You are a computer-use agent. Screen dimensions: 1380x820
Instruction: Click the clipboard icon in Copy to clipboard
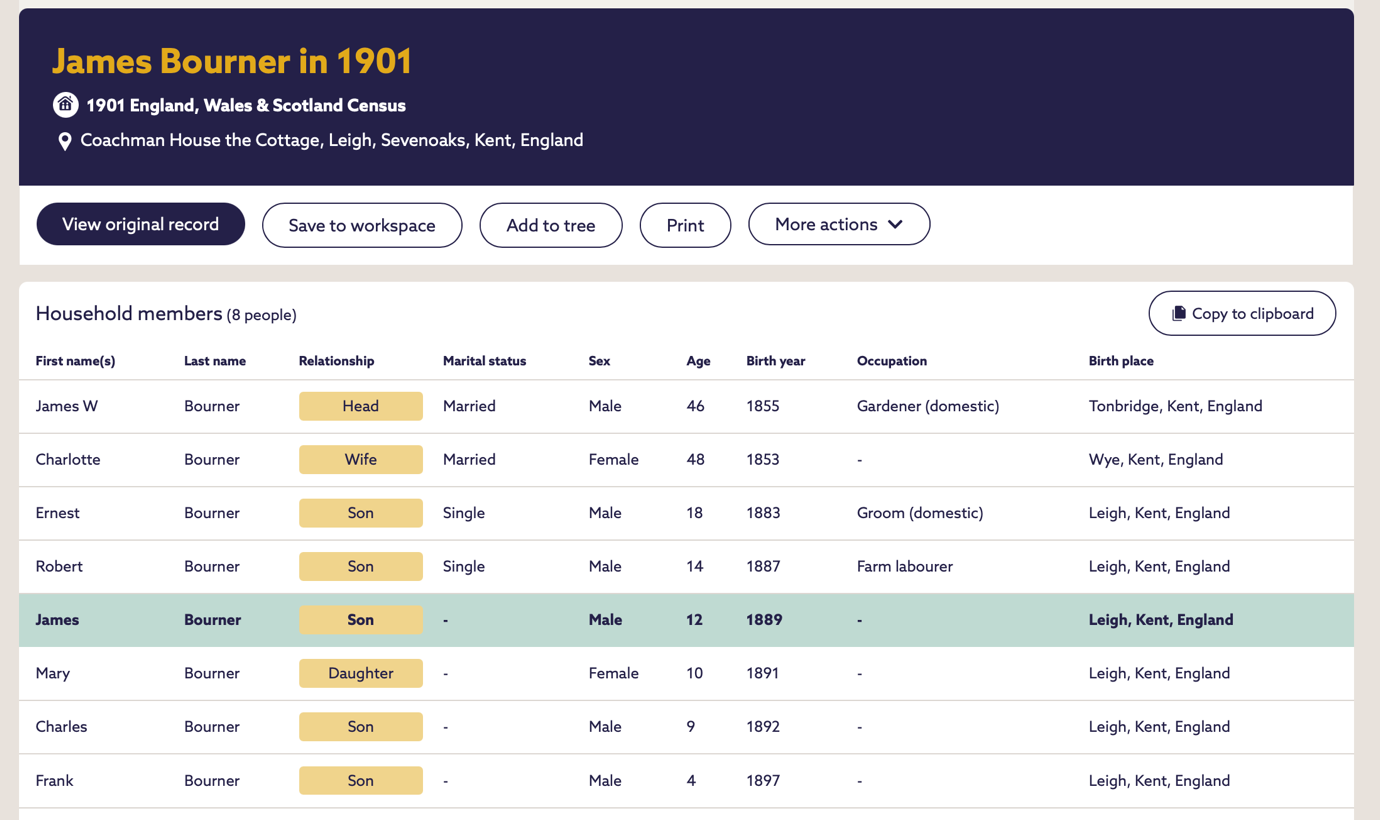[1178, 313]
